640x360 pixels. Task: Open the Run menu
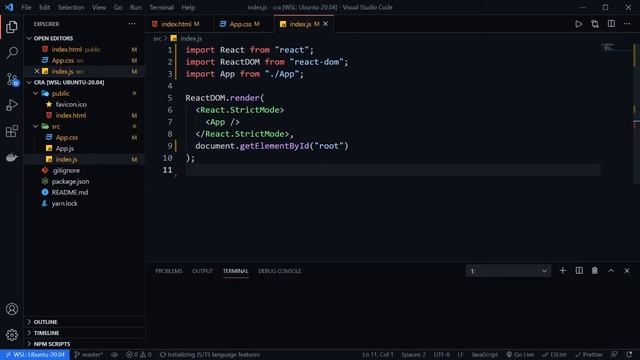[136, 7]
